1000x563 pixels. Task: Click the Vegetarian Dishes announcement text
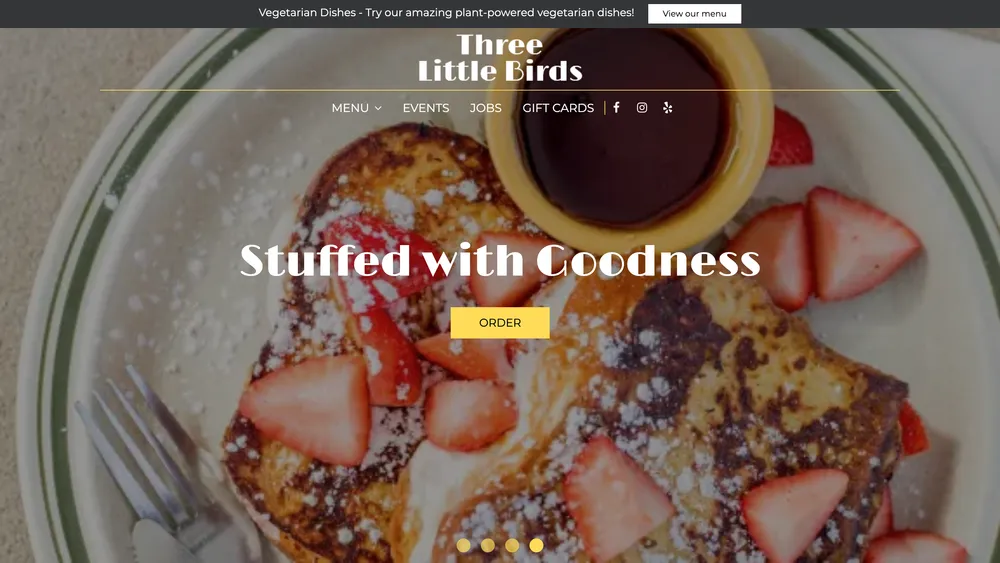pyautogui.click(x=446, y=13)
